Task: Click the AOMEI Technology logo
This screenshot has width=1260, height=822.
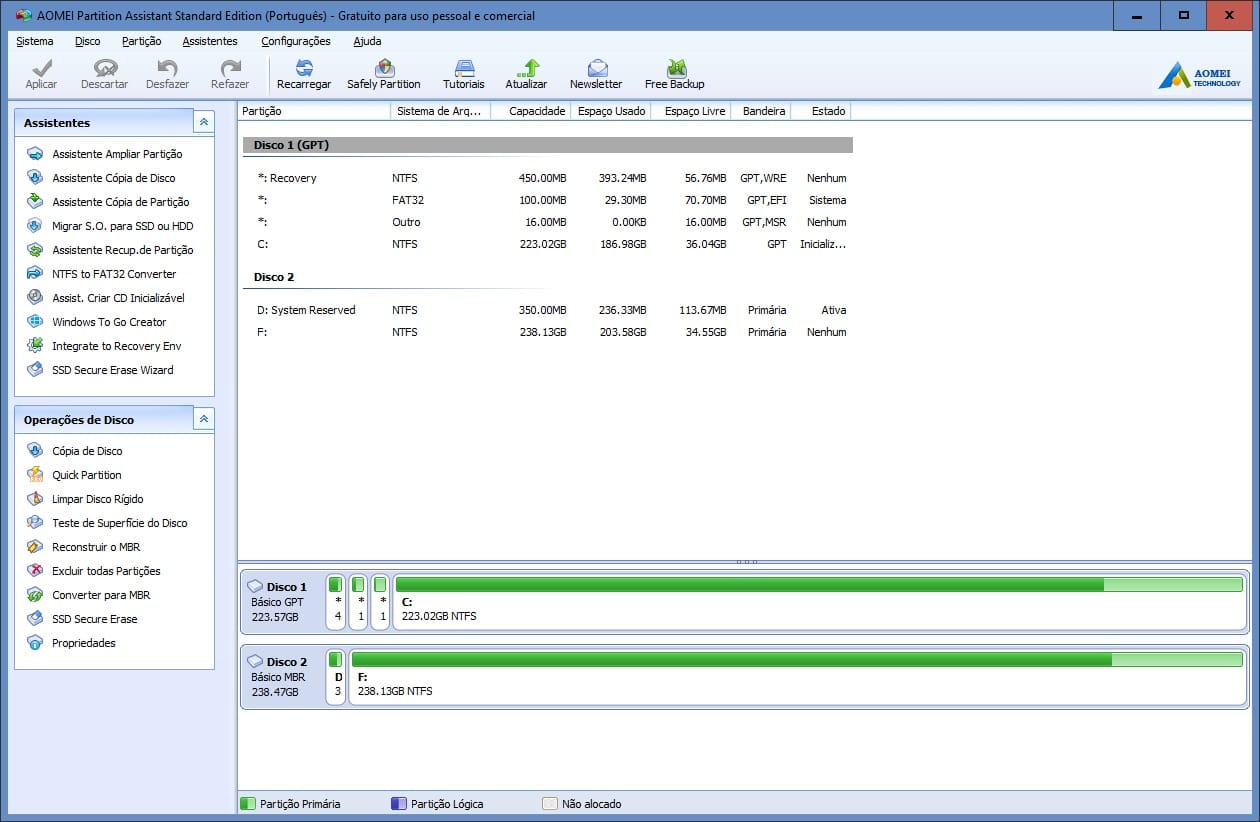Action: (x=1200, y=75)
